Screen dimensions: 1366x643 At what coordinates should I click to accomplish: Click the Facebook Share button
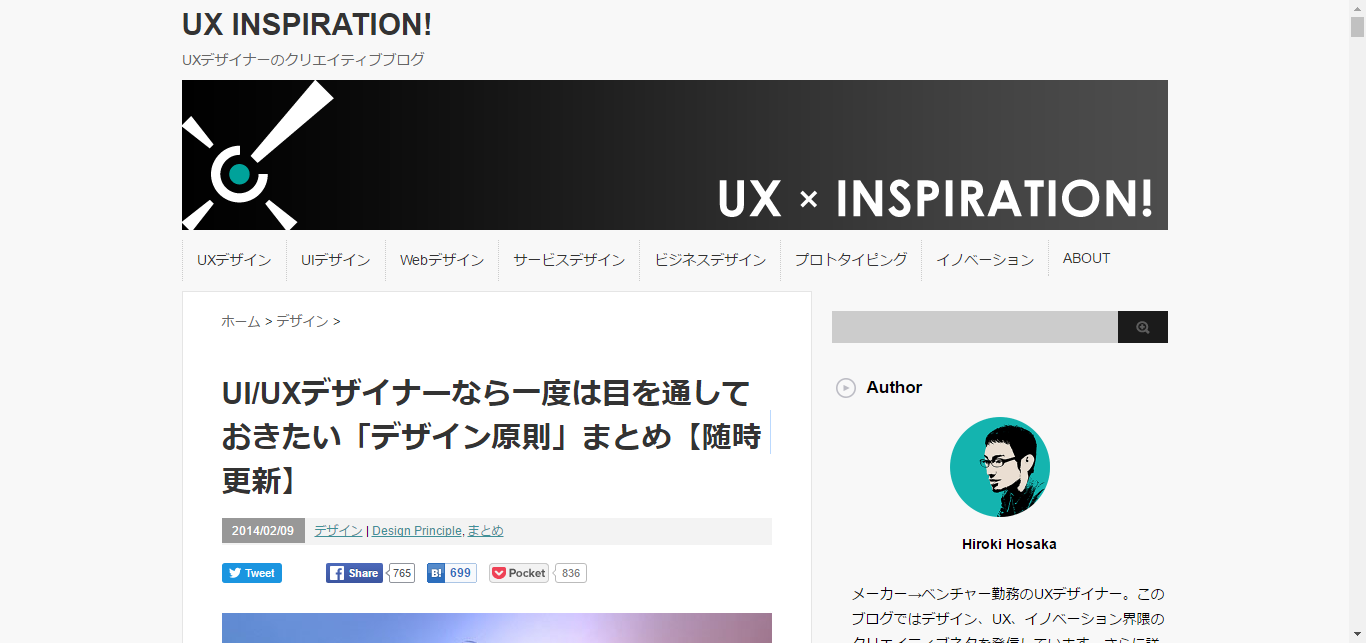(x=354, y=573)
